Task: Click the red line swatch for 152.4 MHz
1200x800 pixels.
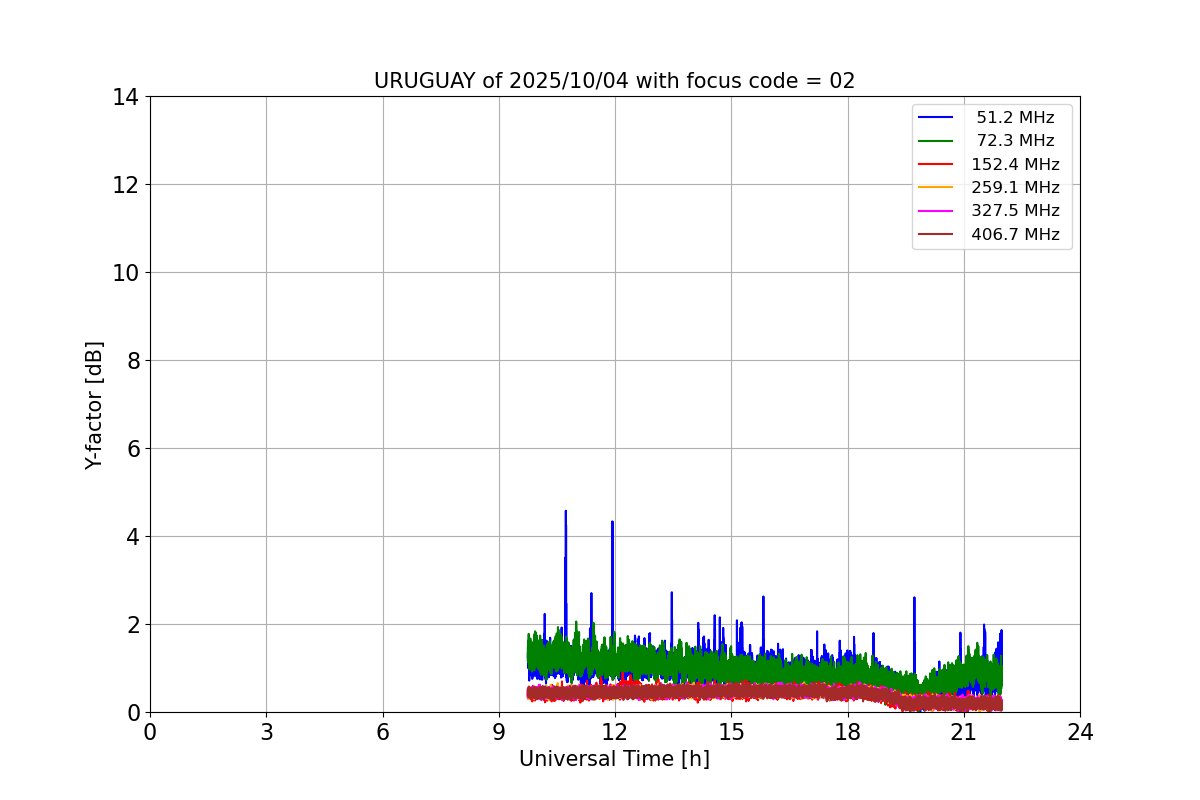Action: (936, 164)
